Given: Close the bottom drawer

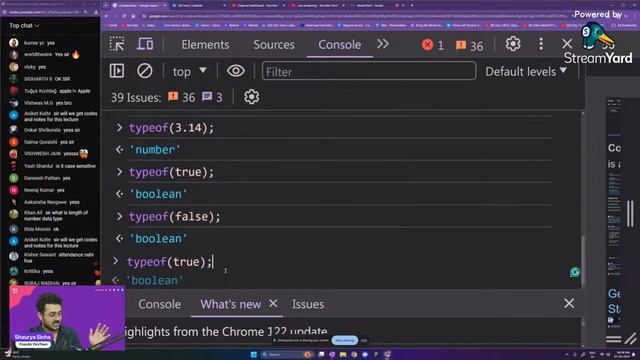Looking at the screenshot, I should click(569, 303).
